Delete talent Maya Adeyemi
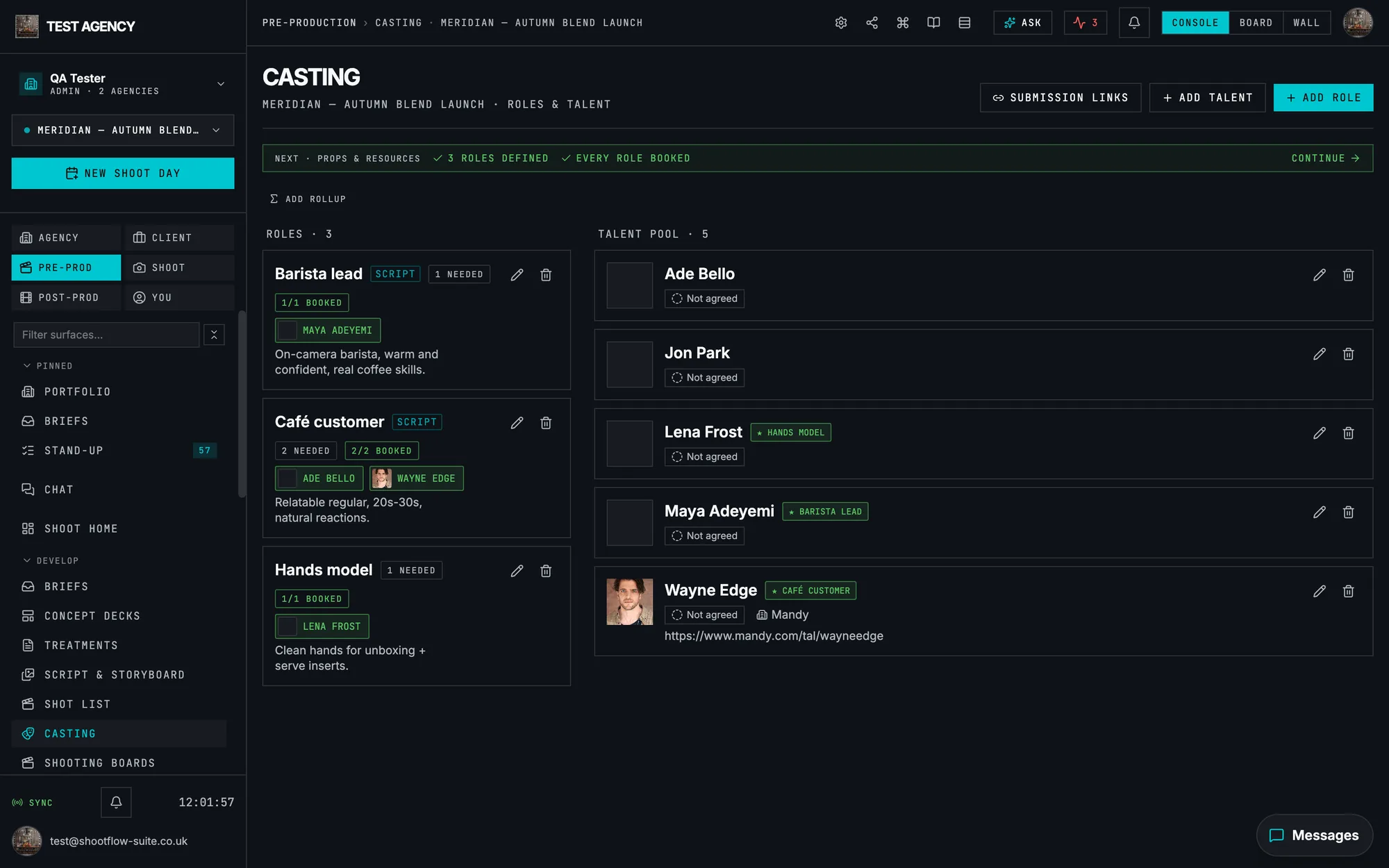The width and height of the screenshot is (1389, 868). (1349, 512)
